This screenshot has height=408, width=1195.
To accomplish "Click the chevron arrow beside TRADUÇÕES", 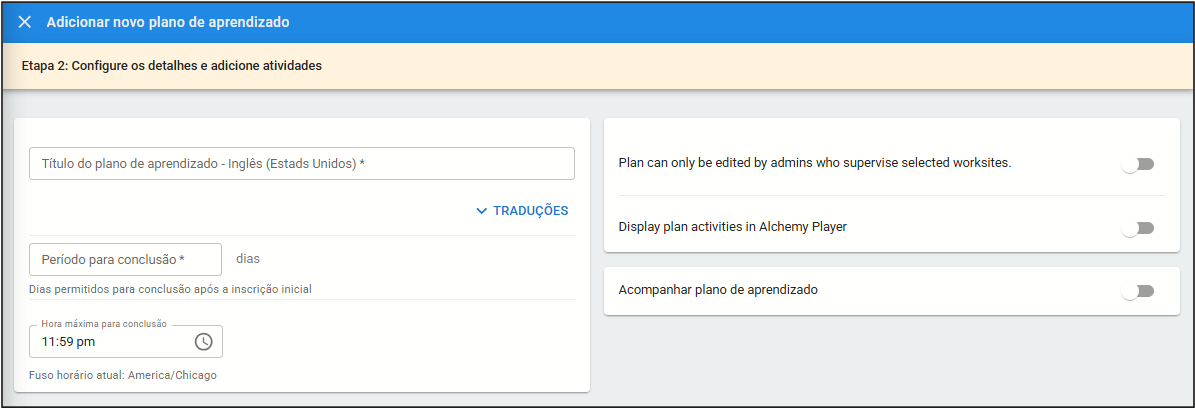I will (482, 211).
